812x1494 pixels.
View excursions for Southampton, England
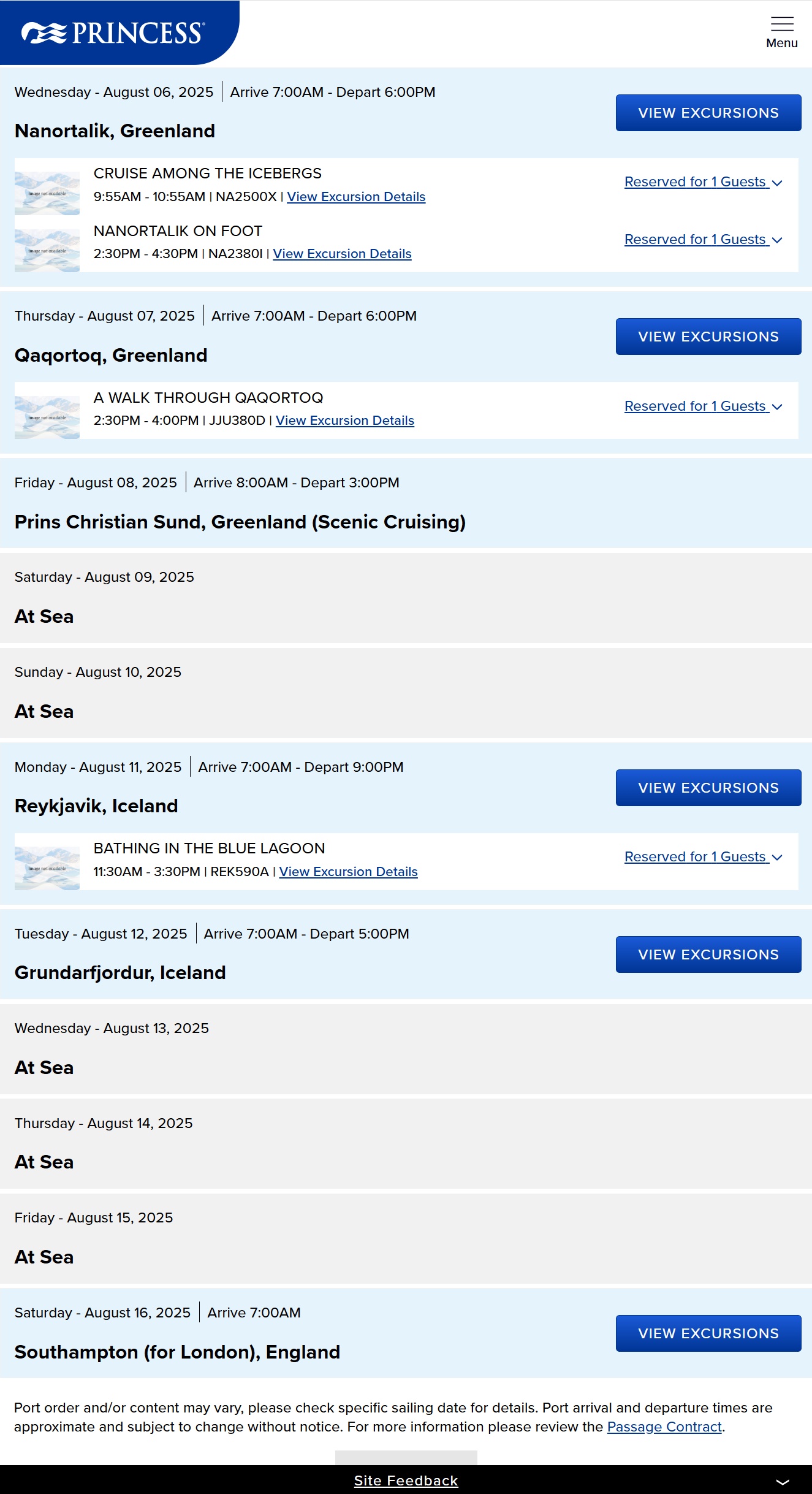(708, 1333)
